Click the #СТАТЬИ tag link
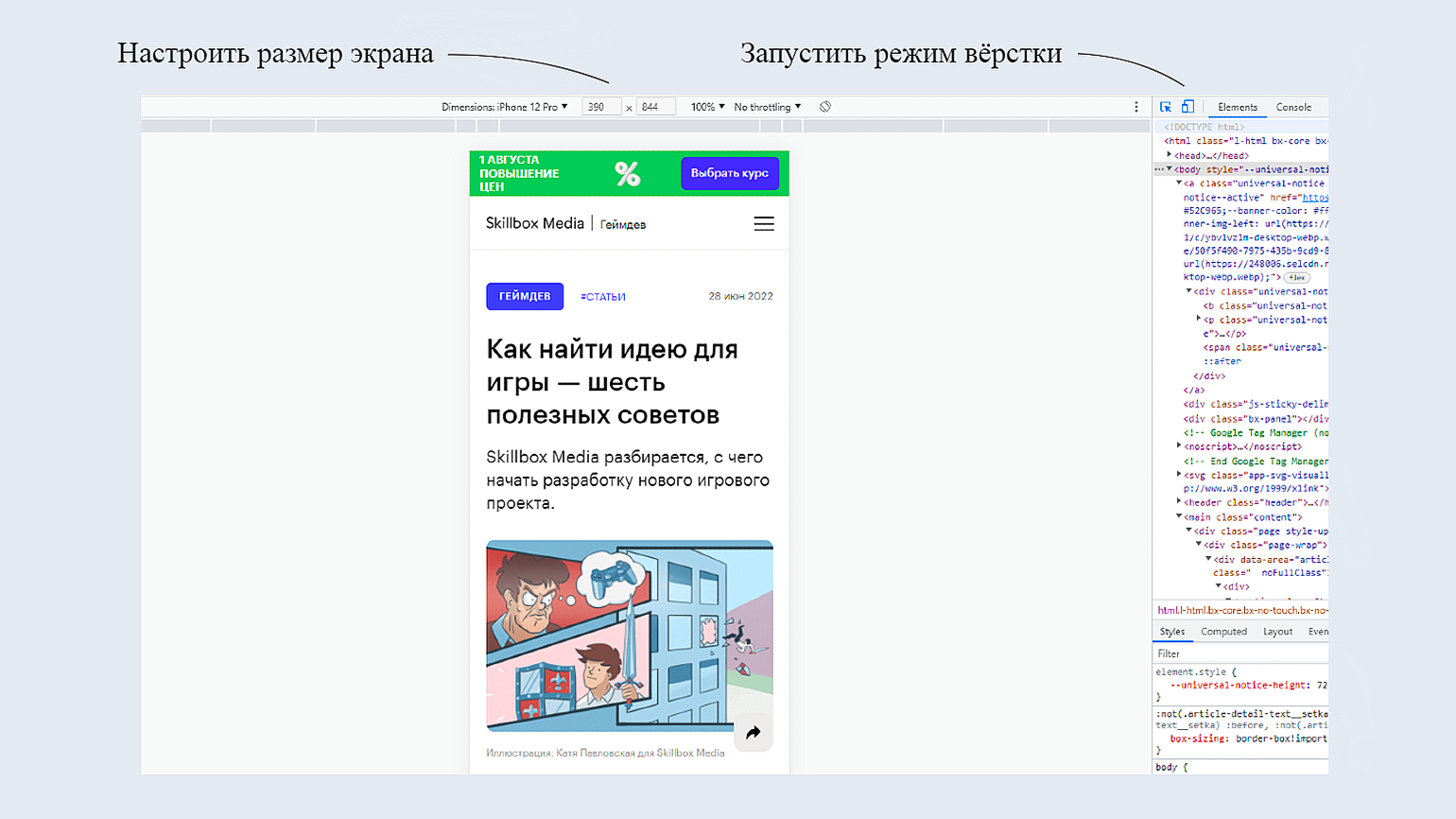 pos(603,297)
